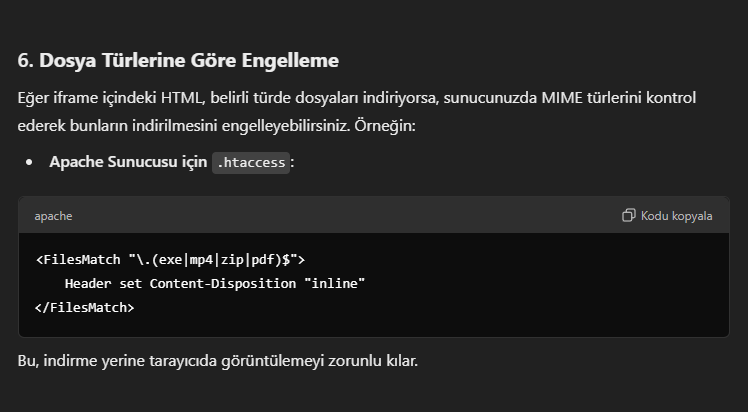Click the apache language label
748x412 pixels.
53,216
